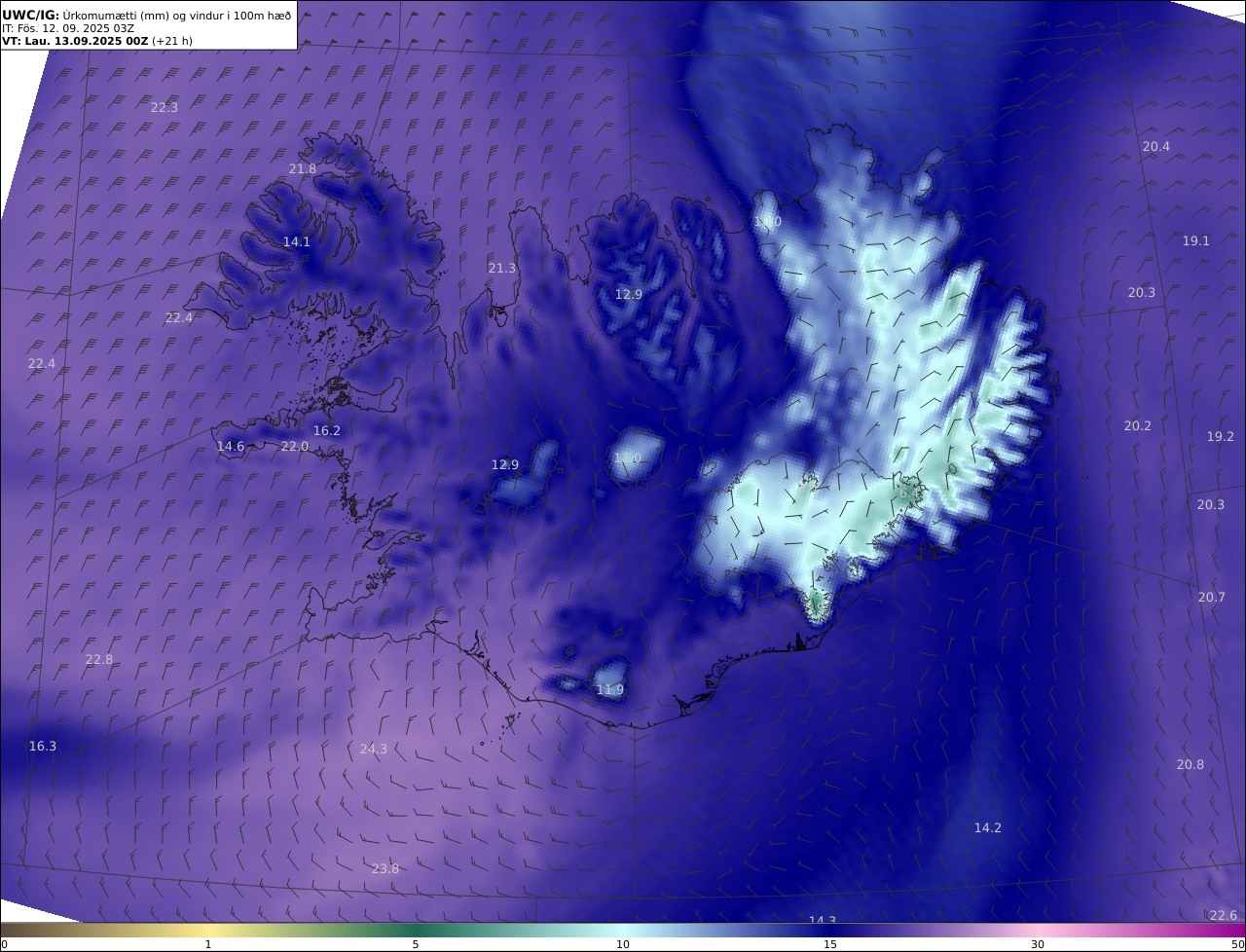Select the 'IT: Fös. 12. 09. 2025 03Z' line
This screenshot has height=952, width=1246.
click(68, 28)
